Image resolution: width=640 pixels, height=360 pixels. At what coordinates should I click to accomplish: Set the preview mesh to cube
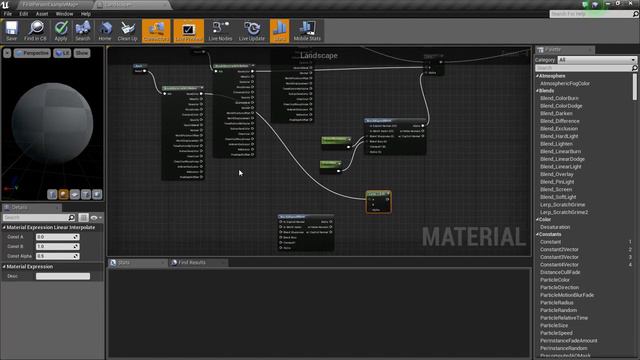pos(86,194)
